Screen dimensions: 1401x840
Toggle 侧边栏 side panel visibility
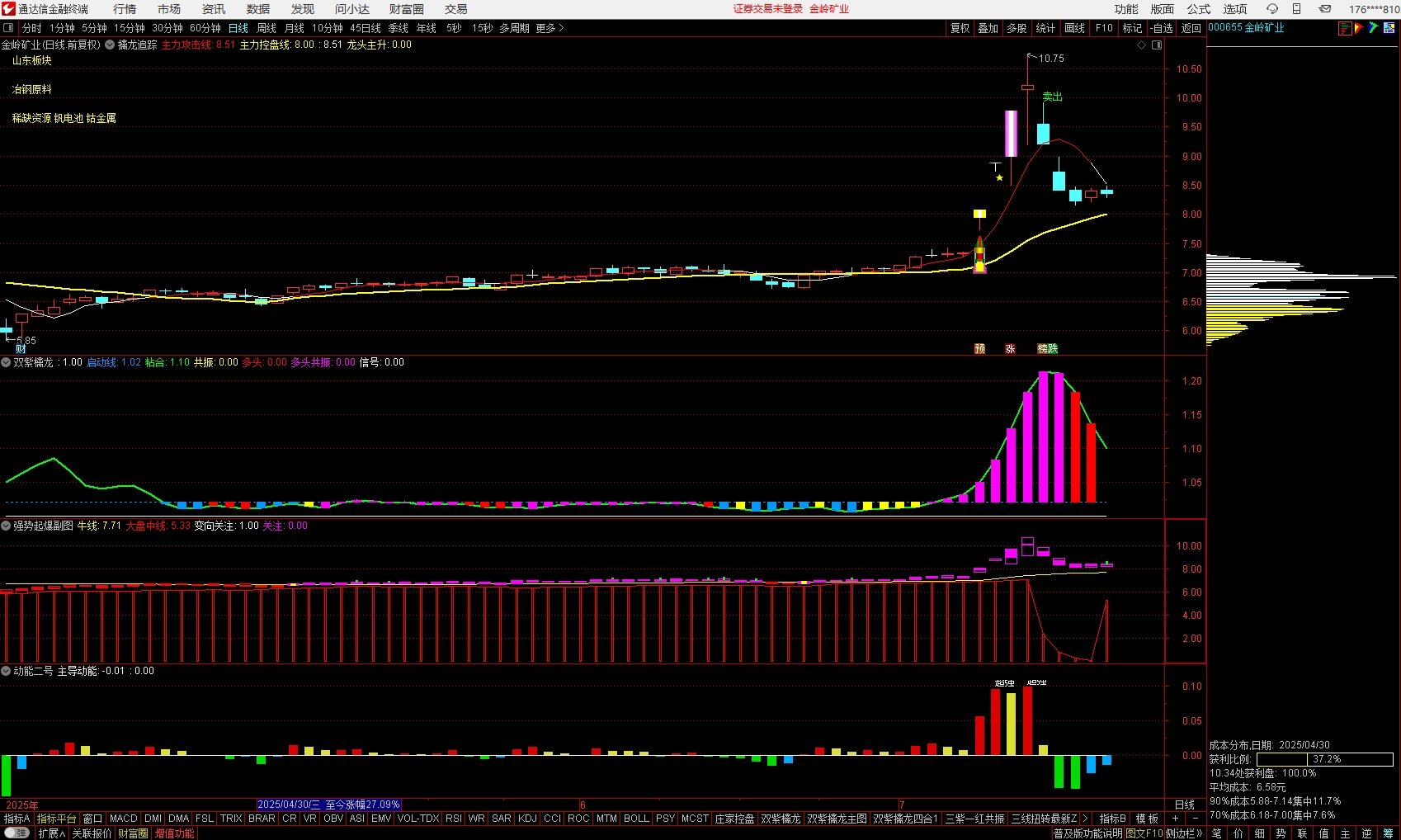[1183, 833]
